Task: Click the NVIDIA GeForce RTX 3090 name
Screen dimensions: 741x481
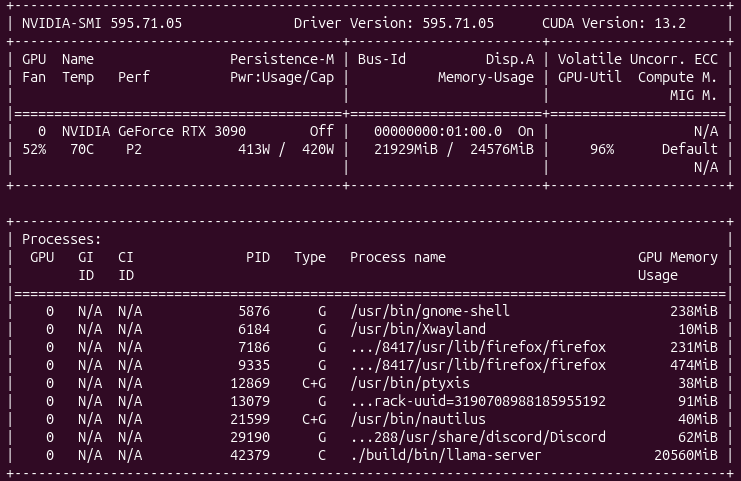Action: point(154,131)
